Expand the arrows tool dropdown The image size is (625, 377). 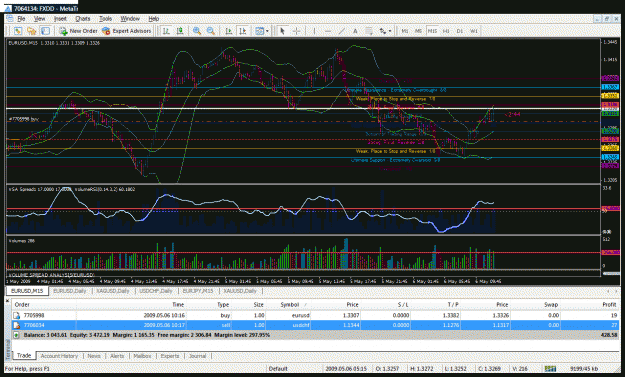point(390,31)
